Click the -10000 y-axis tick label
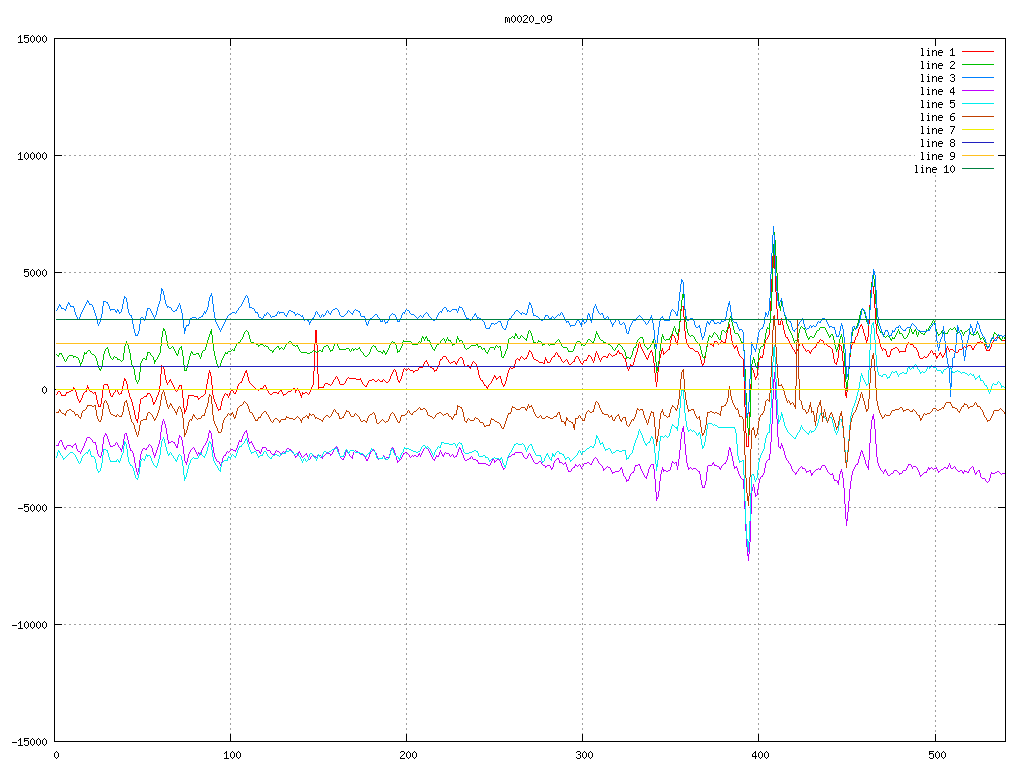 tap(27, 624)
